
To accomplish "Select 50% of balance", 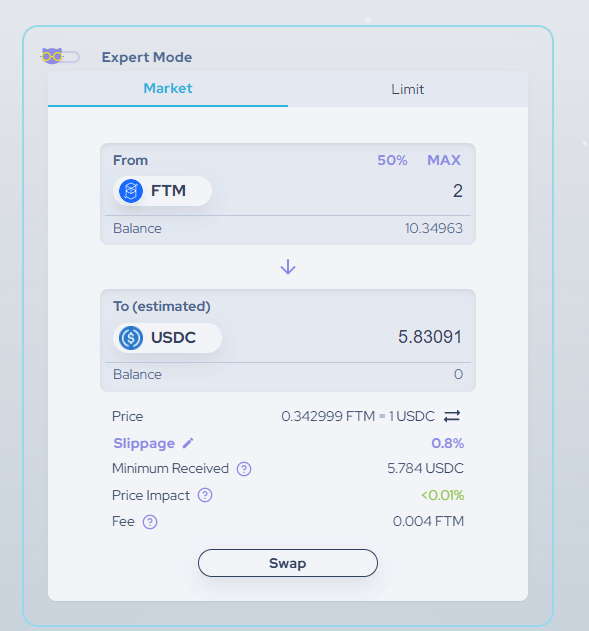I will click(392, 160).
